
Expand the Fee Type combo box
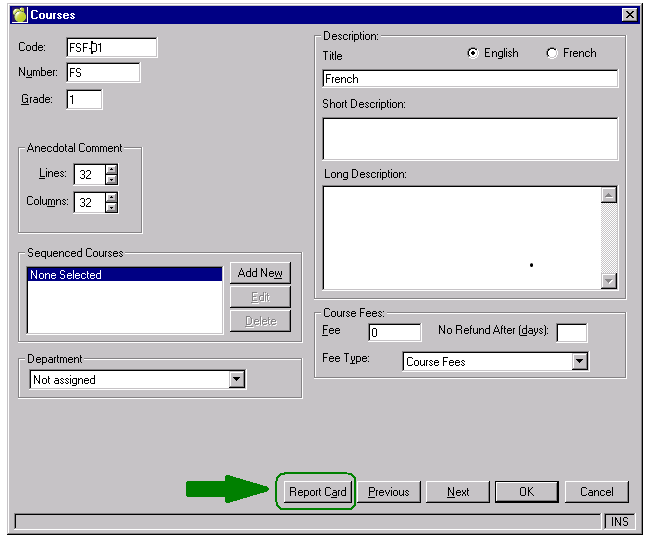tap(579, 362)
